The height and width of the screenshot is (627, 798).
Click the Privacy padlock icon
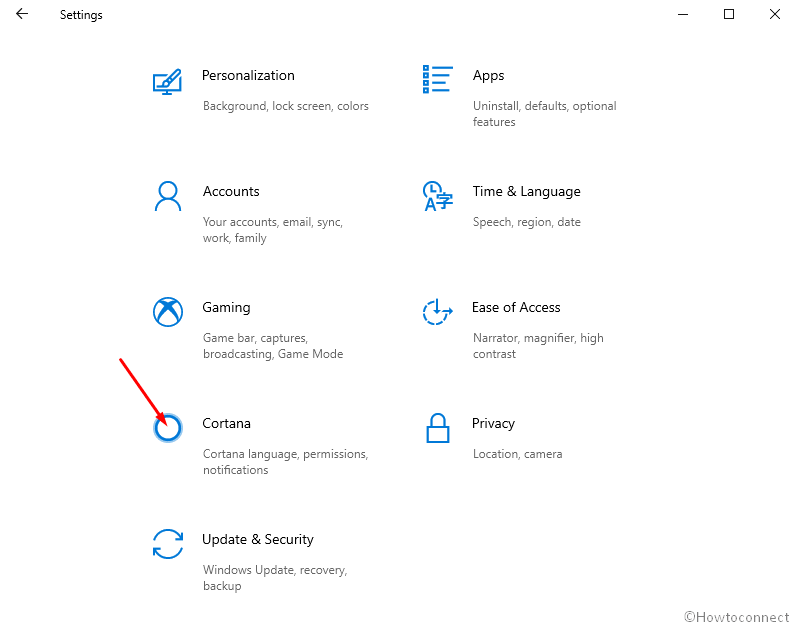tap(438, 428)
